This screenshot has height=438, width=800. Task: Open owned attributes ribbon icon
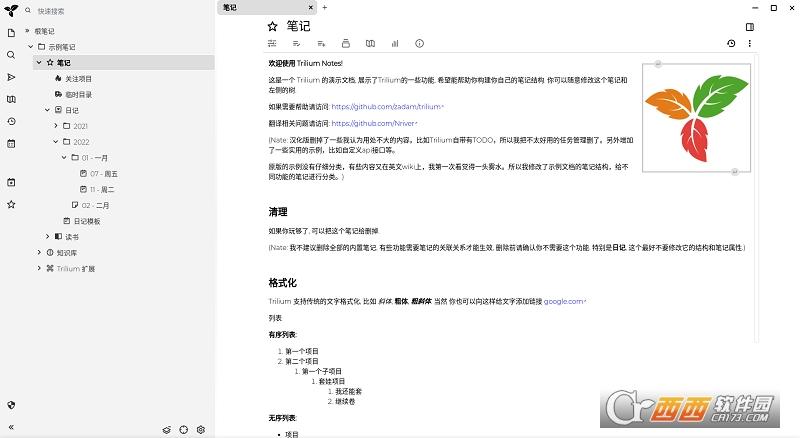(x=296, y=43)
